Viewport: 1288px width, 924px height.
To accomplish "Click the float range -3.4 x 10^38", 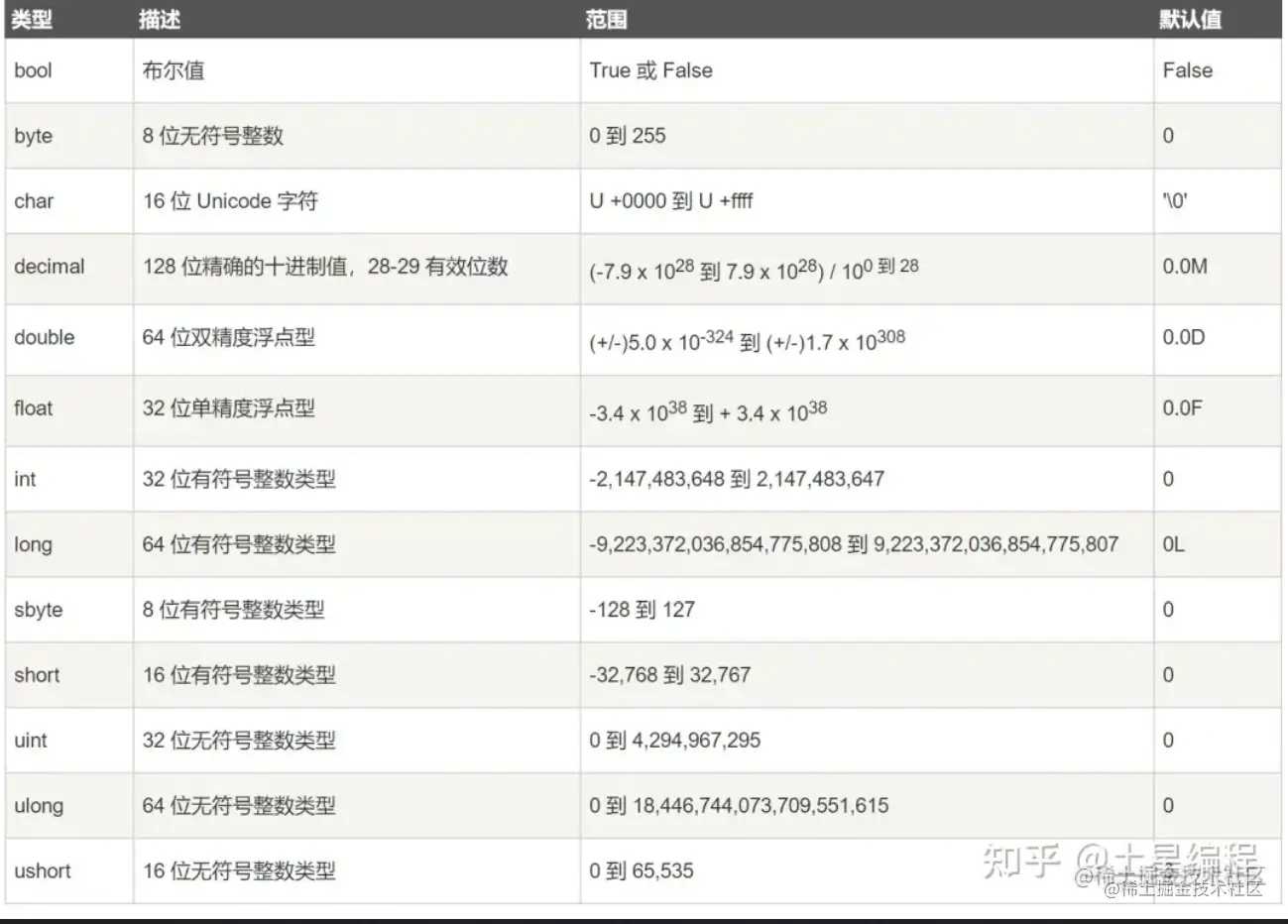I will tap(708, 411).
